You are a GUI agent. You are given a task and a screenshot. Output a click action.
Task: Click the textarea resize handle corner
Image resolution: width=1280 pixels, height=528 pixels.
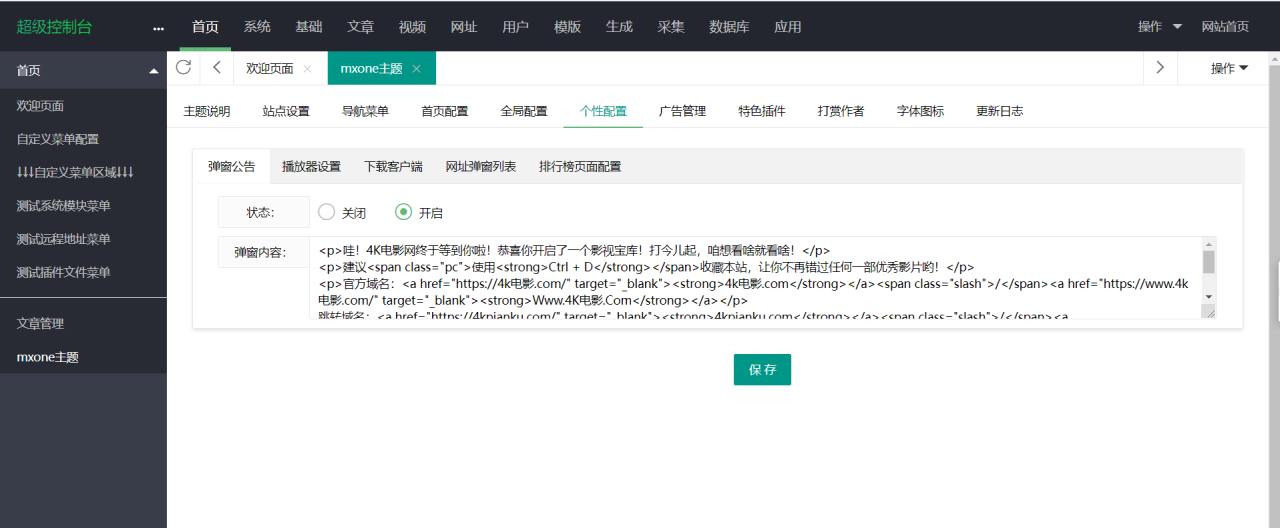click(1209, 312)
